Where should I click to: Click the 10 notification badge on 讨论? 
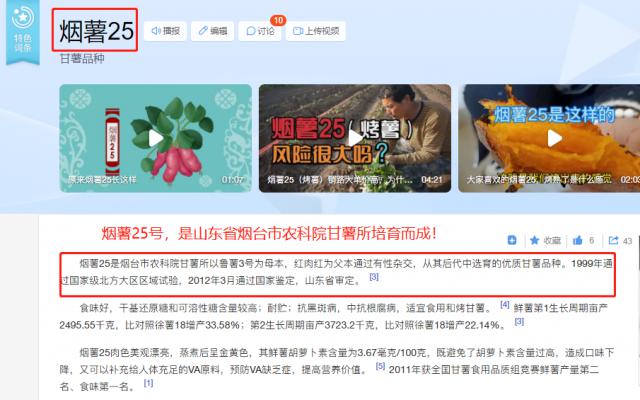pos(278,20)
